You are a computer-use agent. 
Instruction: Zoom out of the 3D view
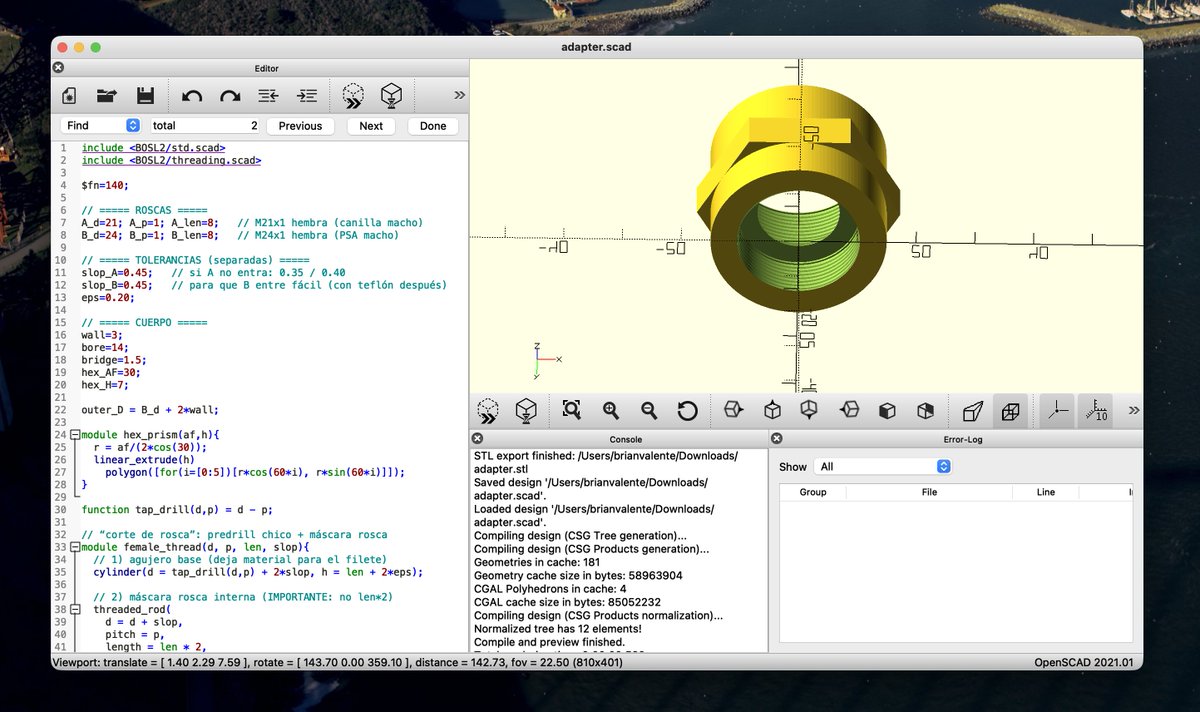649,410
